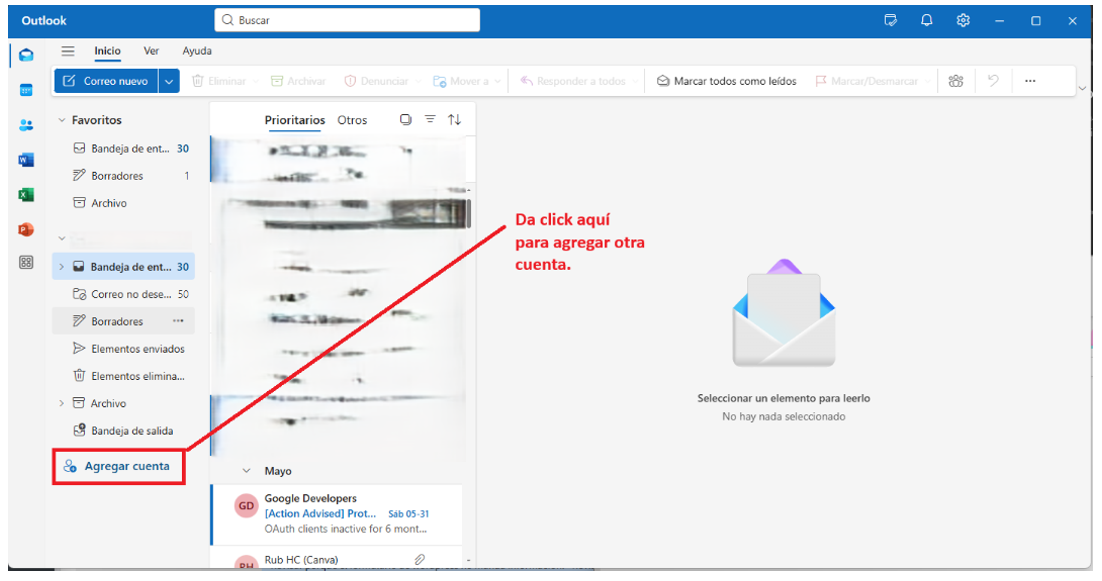Open the More apps grid icon
The width and height of the screenshot is (1102, 581).
tap(26, 263)
